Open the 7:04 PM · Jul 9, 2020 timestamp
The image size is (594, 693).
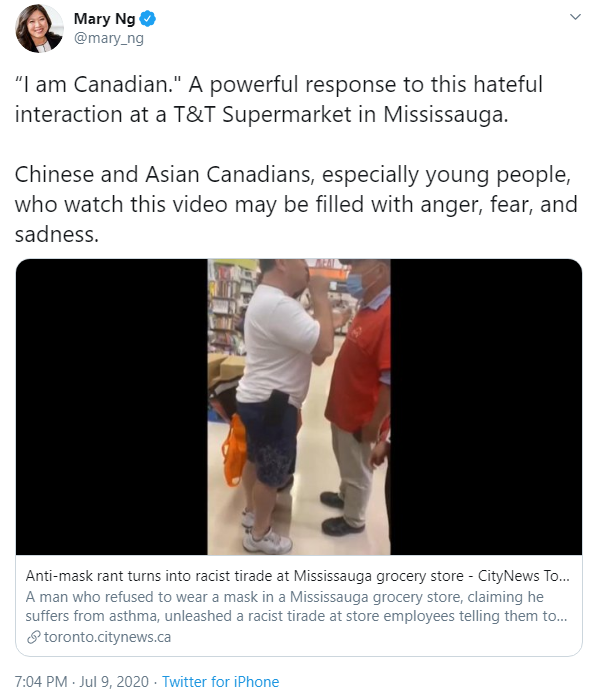click(82, 682)
